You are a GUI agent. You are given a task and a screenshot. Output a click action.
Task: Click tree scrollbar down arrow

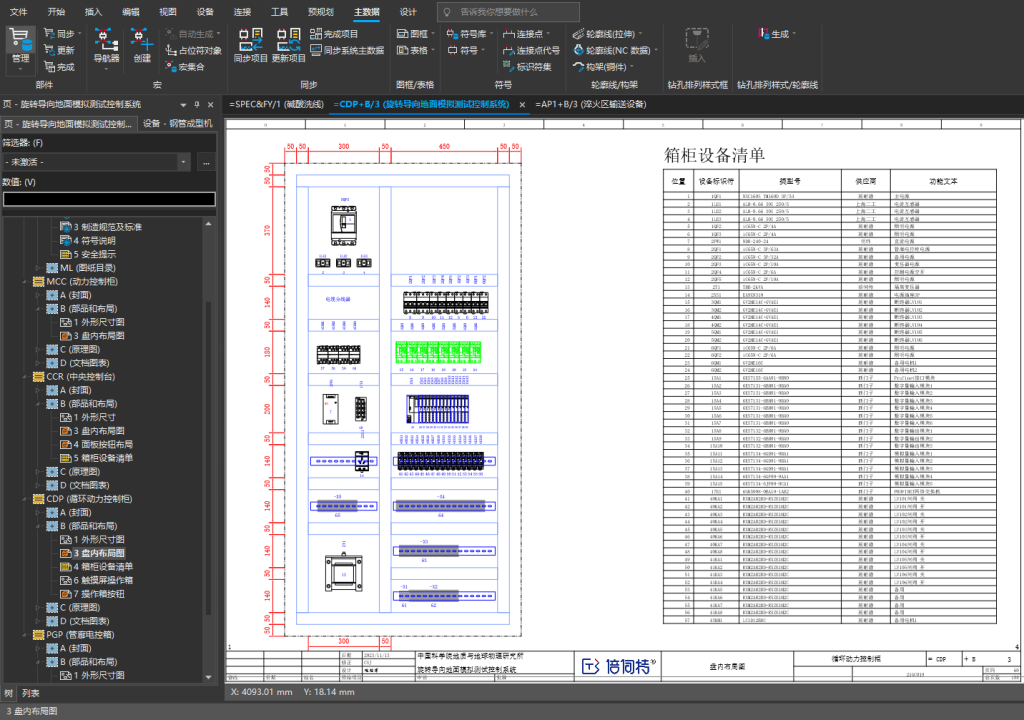(208, 677)
